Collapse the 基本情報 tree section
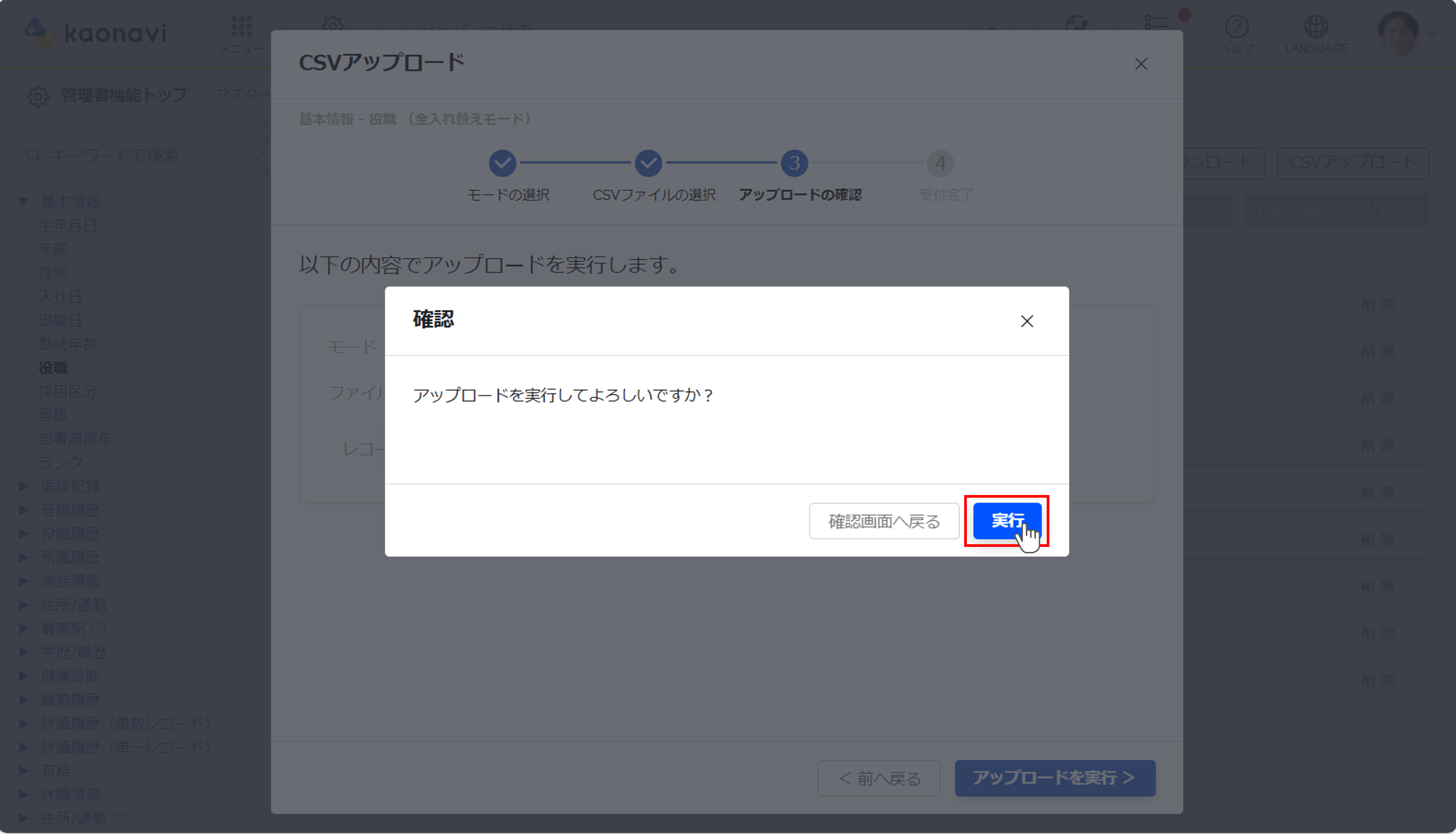The width and height of the screenshot is (1456, 834). [23, 202]
